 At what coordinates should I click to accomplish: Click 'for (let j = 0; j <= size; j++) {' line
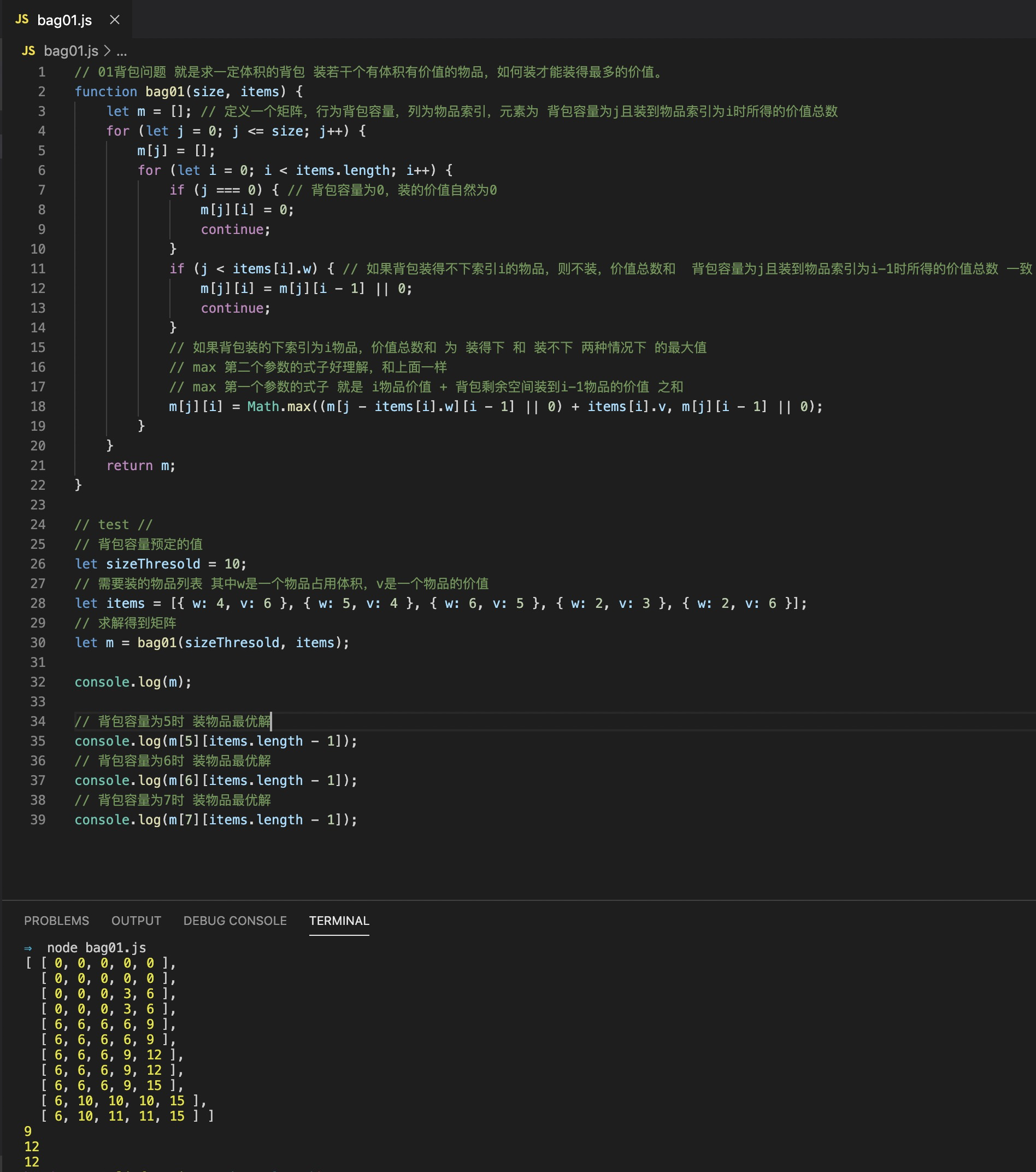(x=236, y=131)
